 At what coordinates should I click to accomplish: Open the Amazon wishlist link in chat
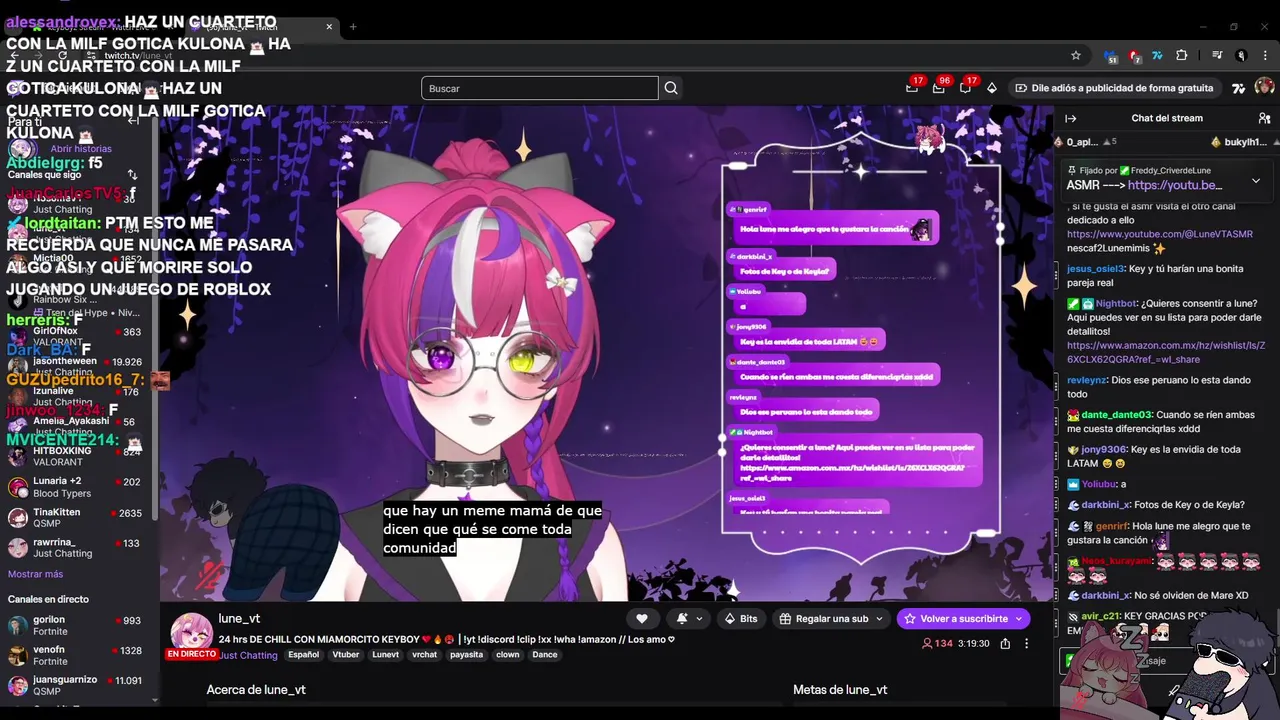tap(1166, 352)
